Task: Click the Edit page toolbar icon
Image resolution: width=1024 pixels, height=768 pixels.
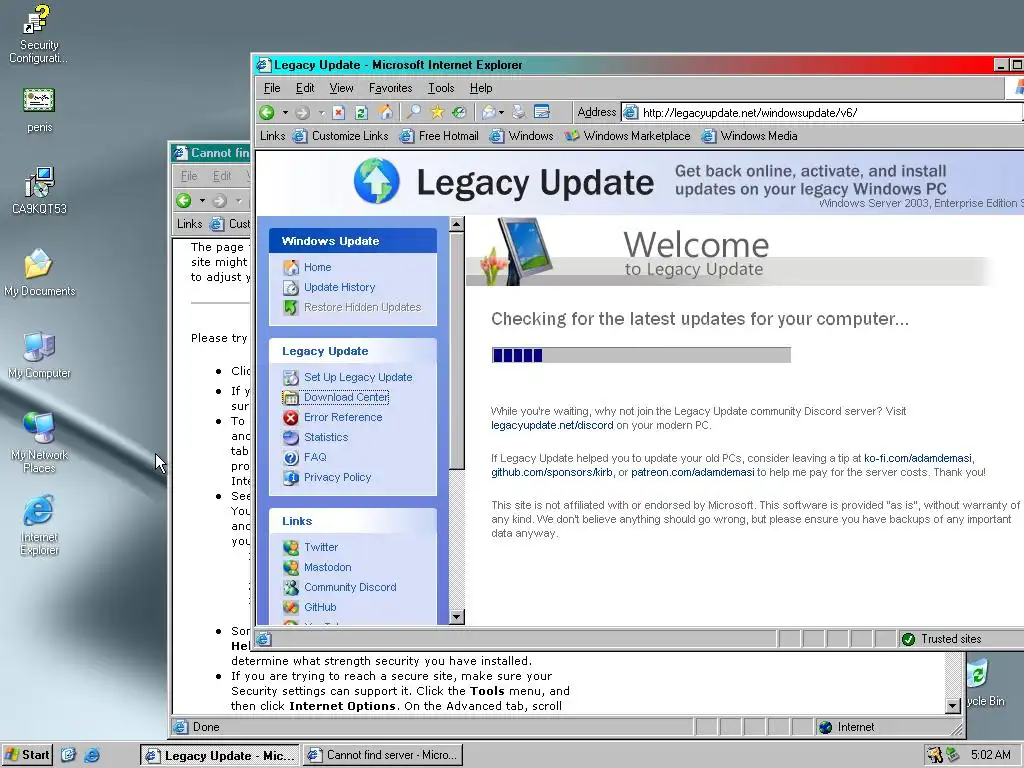Action: click(x=541, y=112)
